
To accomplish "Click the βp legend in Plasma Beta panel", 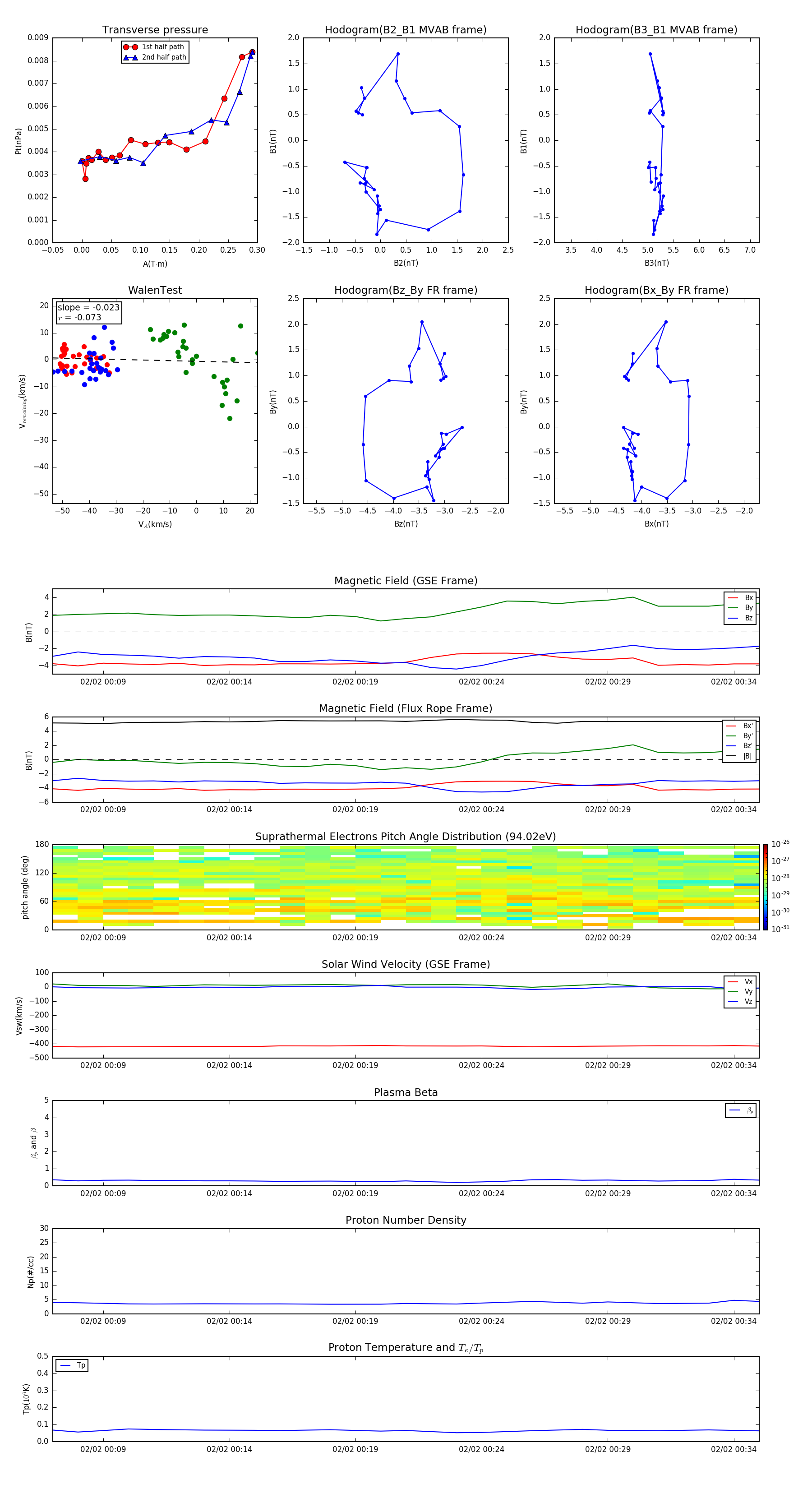I will (x=741, y=1111).
